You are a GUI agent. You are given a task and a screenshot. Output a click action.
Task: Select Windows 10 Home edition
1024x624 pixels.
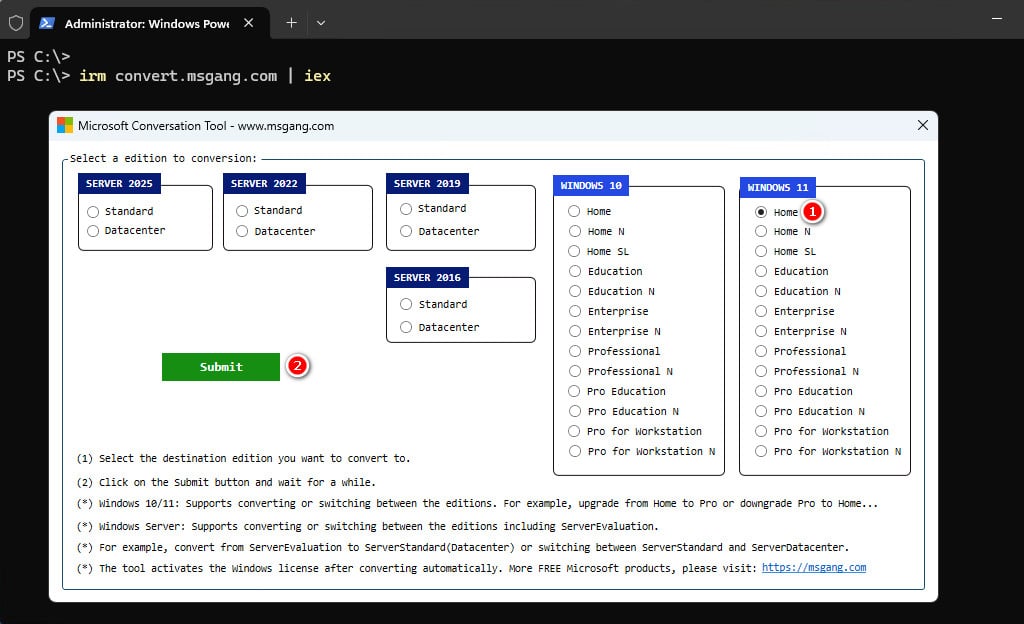click(x=590, y=211)
